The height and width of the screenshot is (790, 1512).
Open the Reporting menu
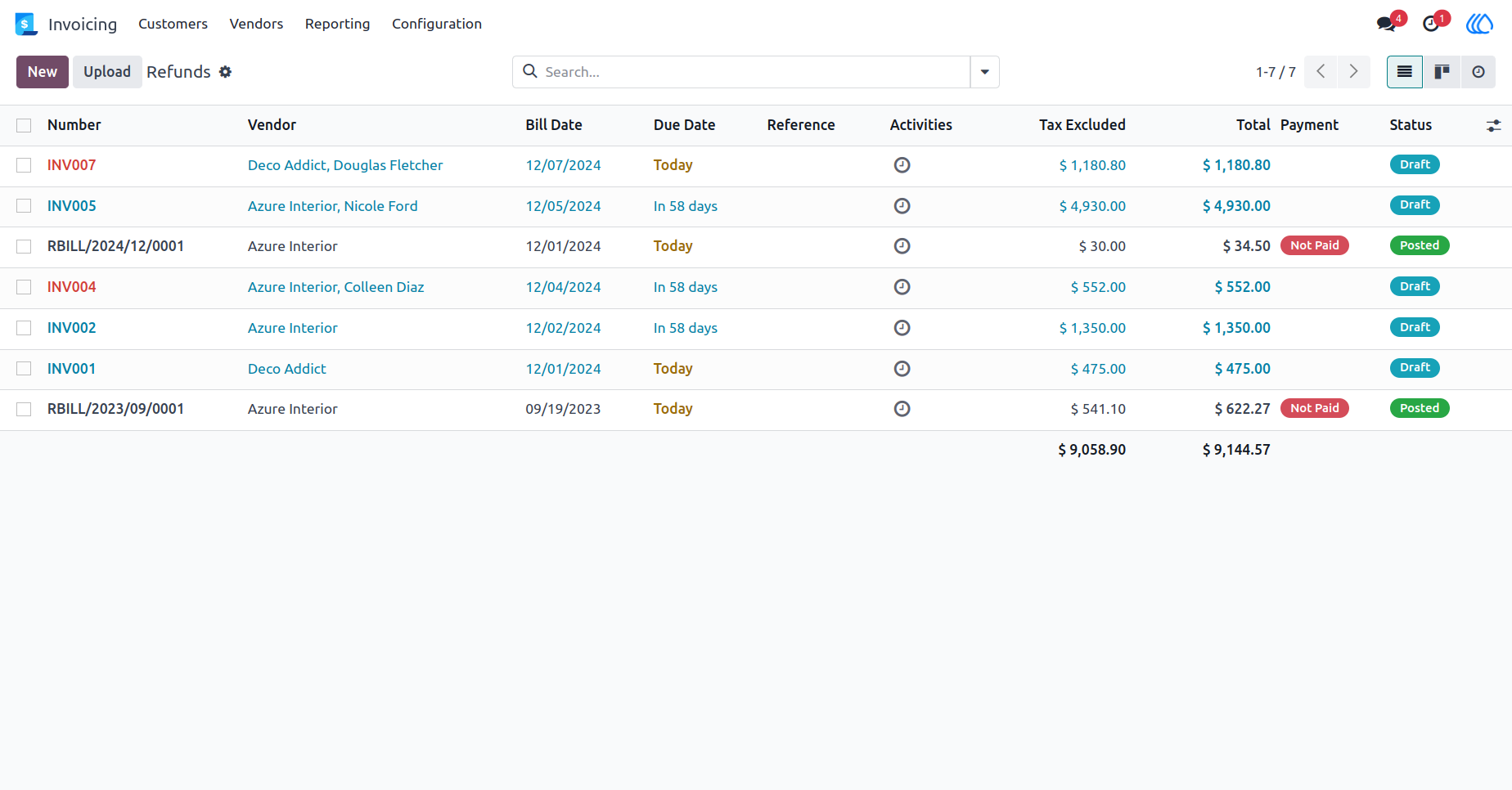pos(337,24)
